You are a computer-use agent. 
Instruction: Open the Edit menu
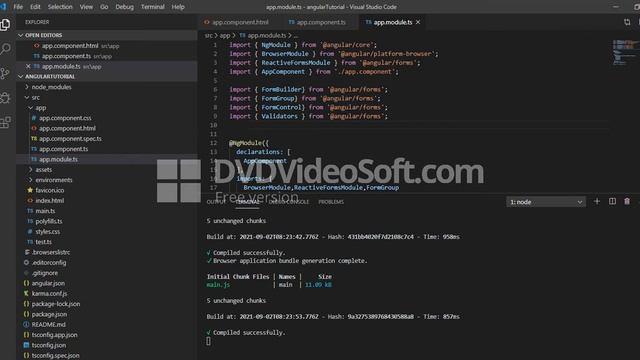tap(35, 7)
